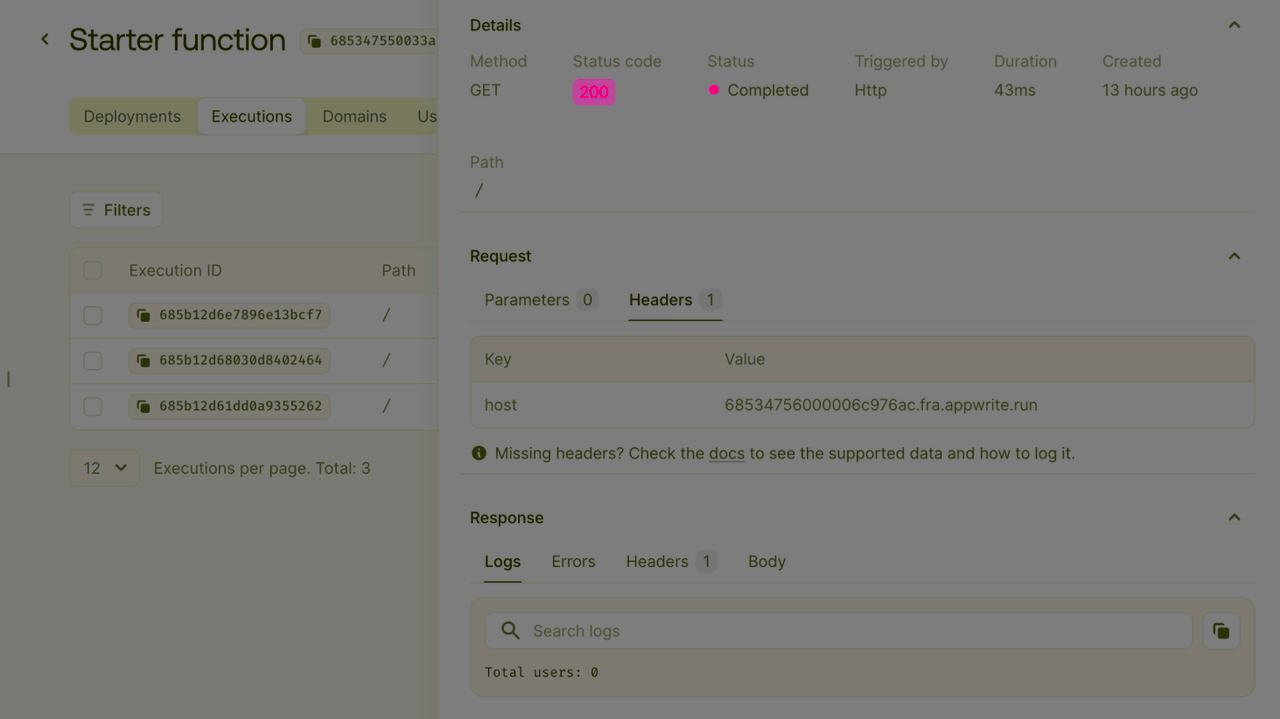The width and height of the screenshot is (1280, 719).
Task: Select all executions via the header checkbox
Action: point(92,270)
